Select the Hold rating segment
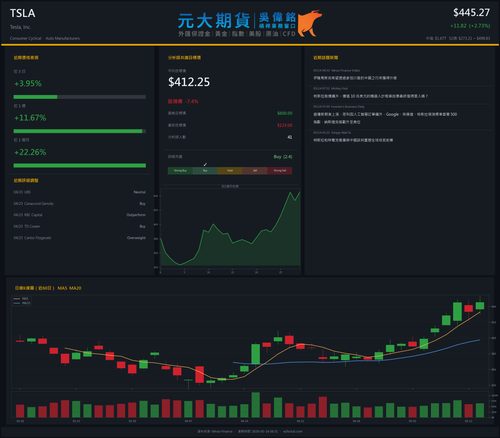This screenshot has height=438, width=500. pos(230,171)
